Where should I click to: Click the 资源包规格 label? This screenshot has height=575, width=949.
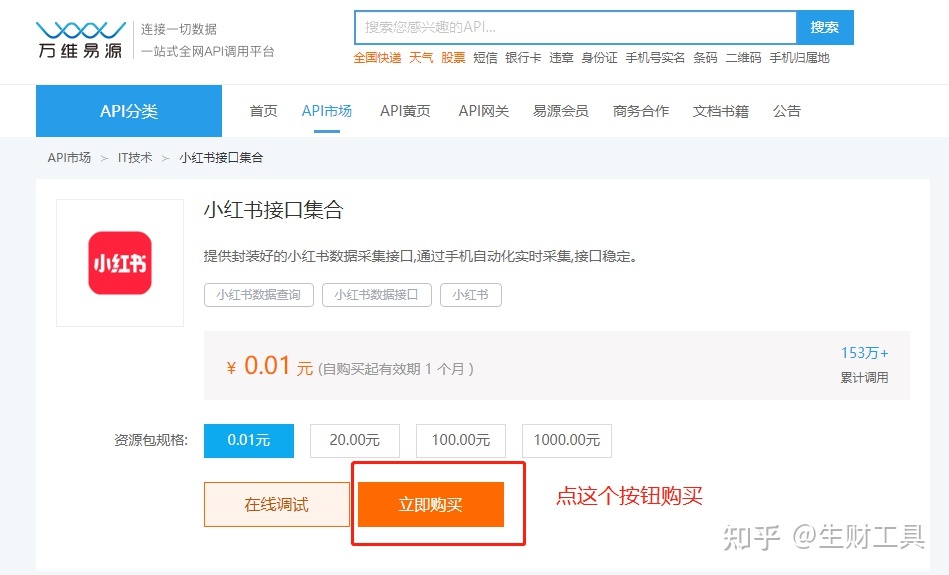pyautogui.click(x=151, y=440)
